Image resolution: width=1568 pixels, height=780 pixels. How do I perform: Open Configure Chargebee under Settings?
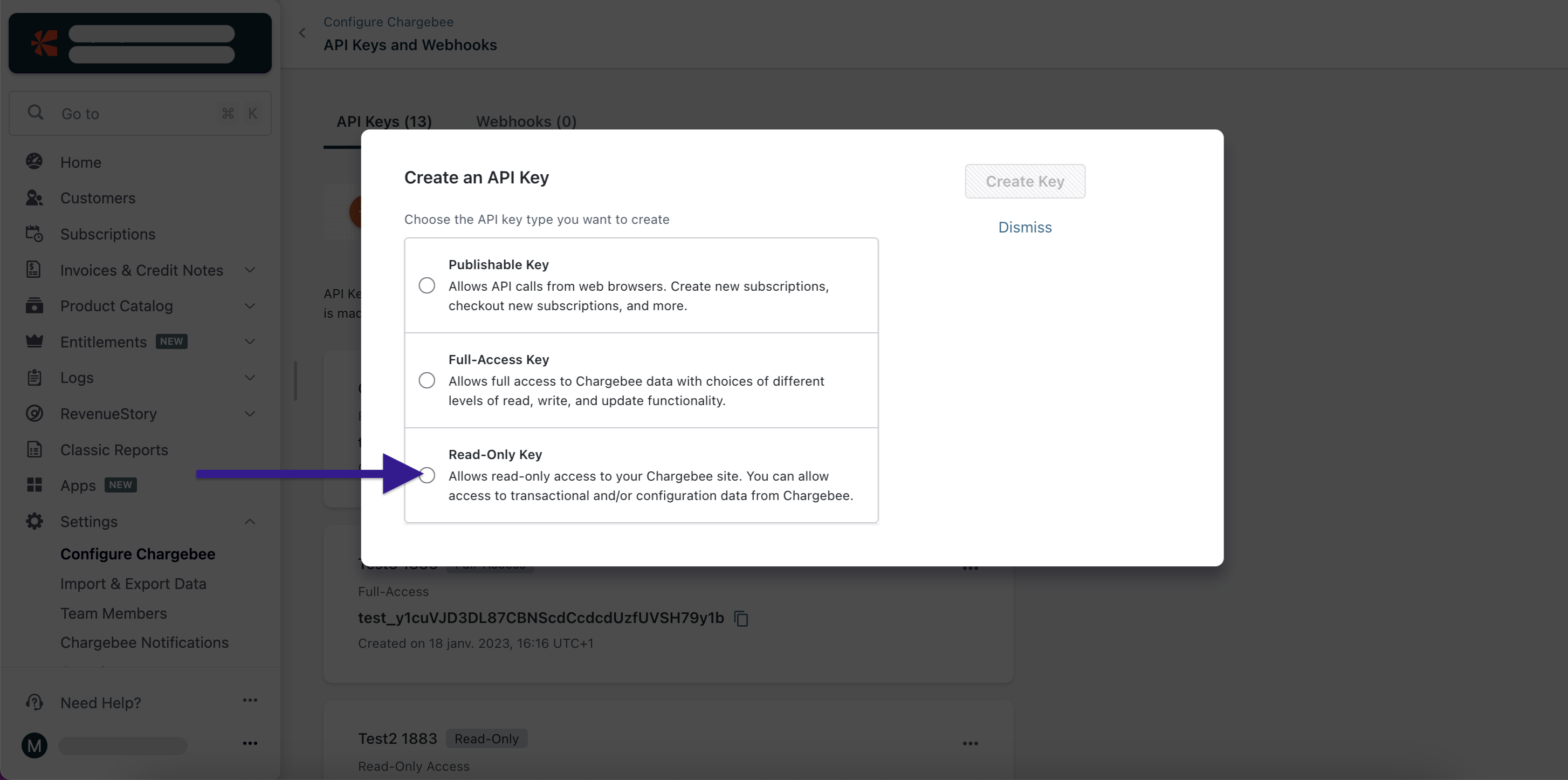coord(137,553)
